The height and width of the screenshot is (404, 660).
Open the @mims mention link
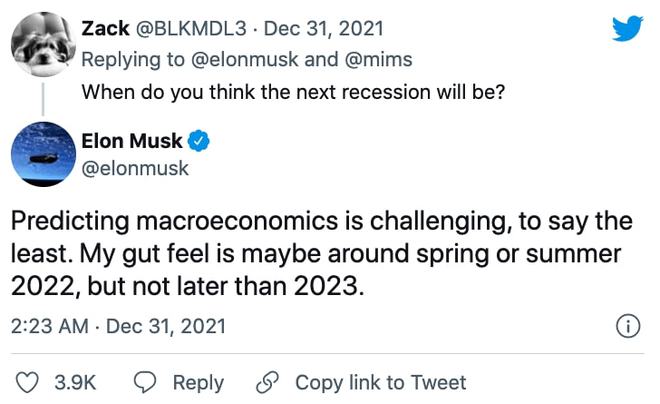[x=378, y=59]
